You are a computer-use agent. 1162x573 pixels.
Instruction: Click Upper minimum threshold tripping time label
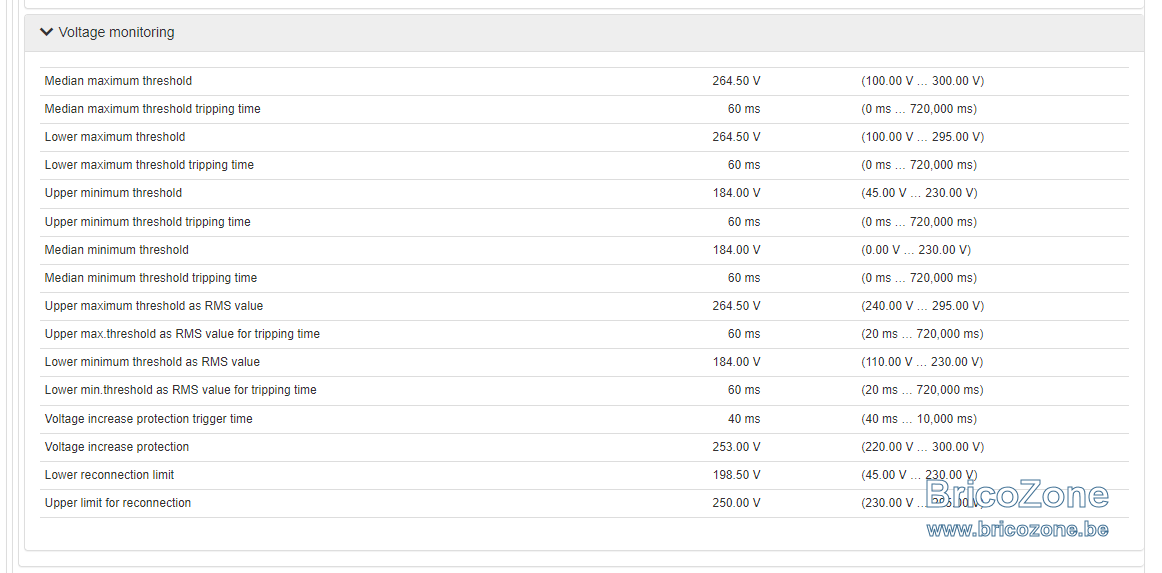click(147, 222)
